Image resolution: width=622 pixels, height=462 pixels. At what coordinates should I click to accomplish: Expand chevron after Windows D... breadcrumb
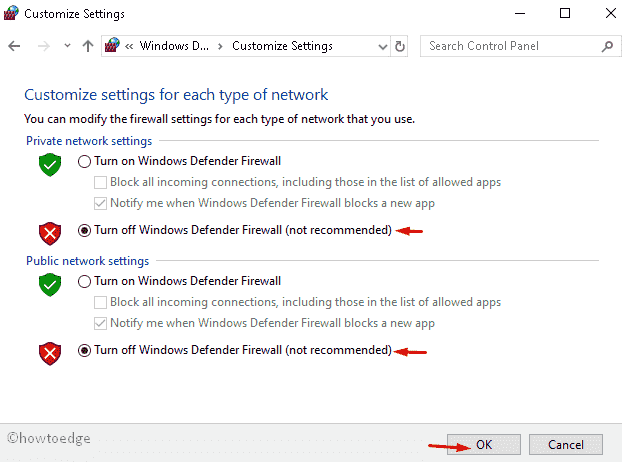(220, 46)
